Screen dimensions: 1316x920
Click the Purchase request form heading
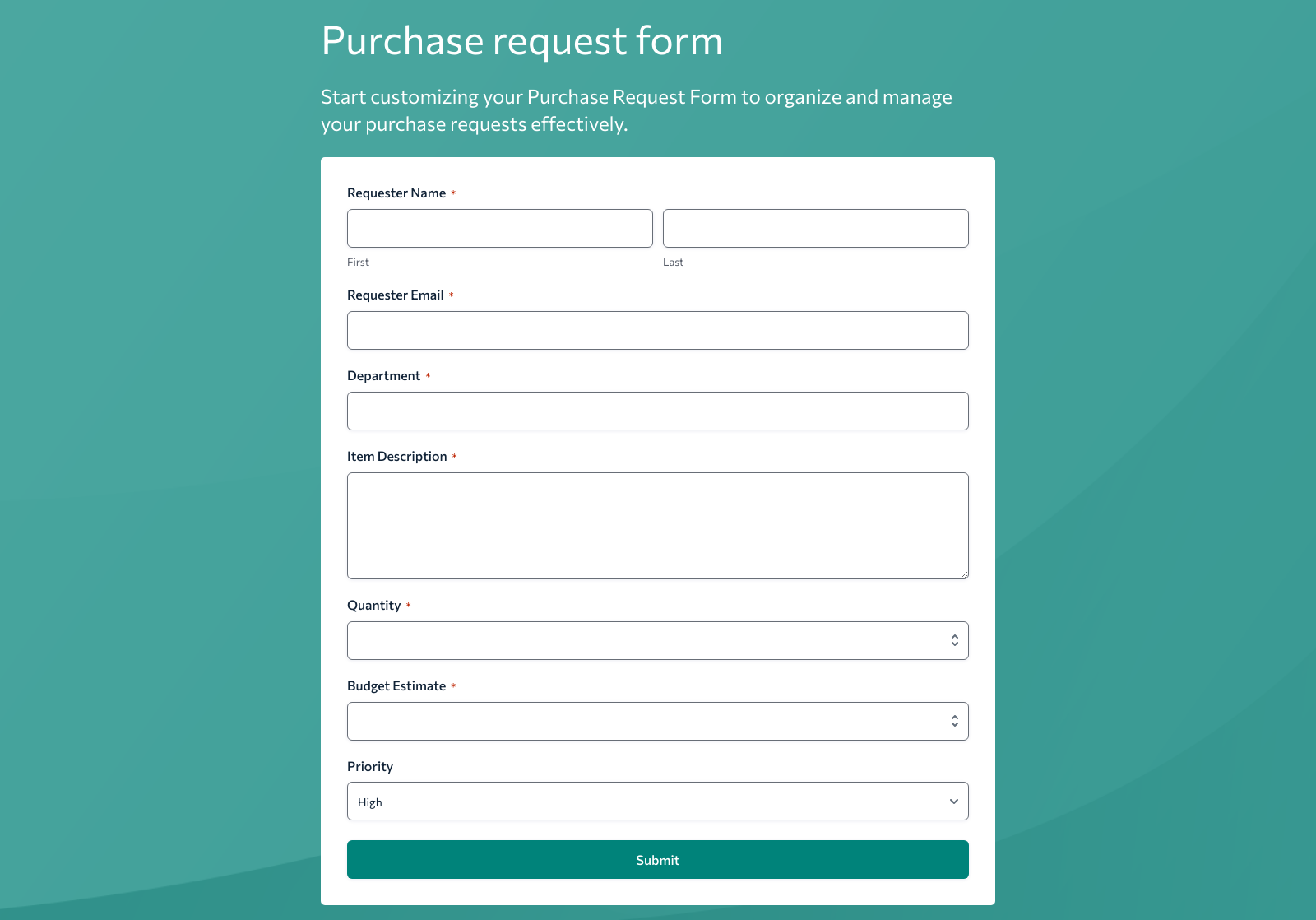tap(521, 40)
